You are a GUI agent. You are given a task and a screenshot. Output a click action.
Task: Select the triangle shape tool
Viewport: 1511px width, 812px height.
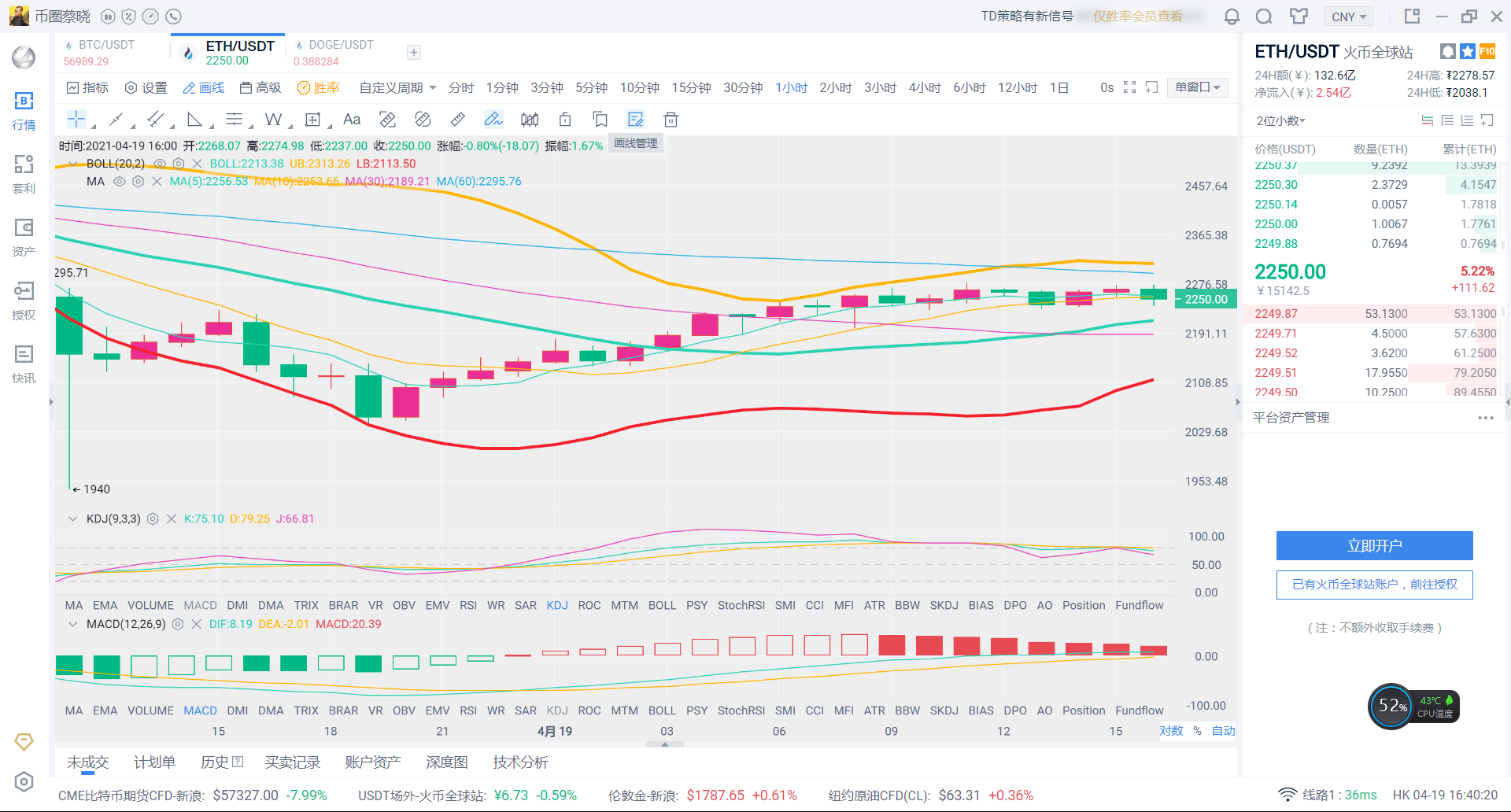coord(194,120)
